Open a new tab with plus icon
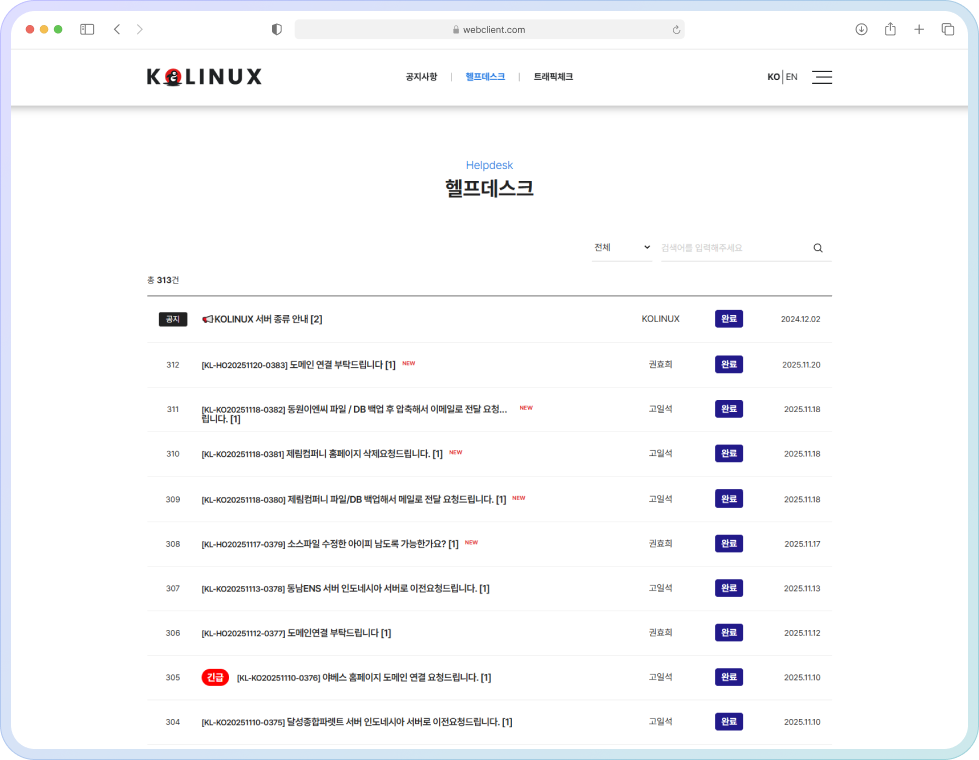Image resolution: width=979 pixels, height=760 pixels. click(x=919, y=30)
